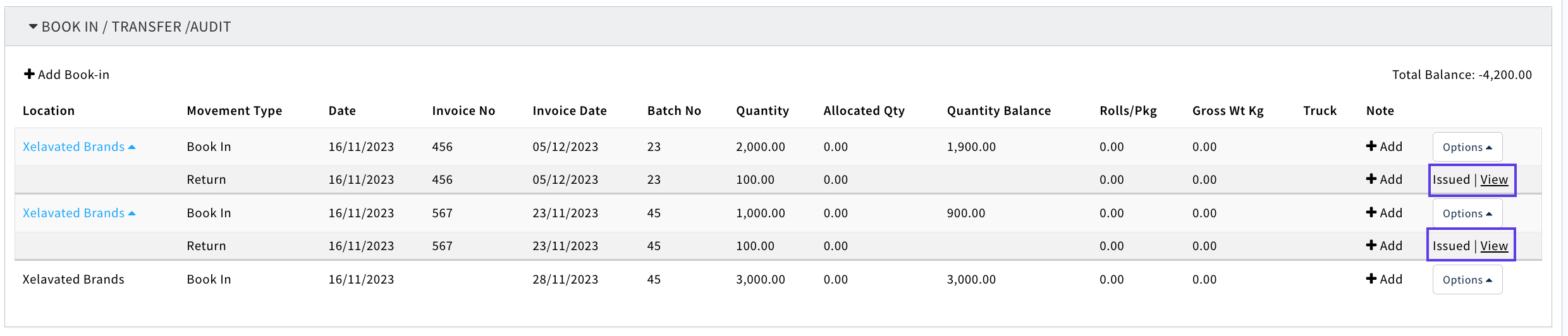View the issued return for invoice 456
Screen dimensions: 1568x336
click(x=1494, y=180)
